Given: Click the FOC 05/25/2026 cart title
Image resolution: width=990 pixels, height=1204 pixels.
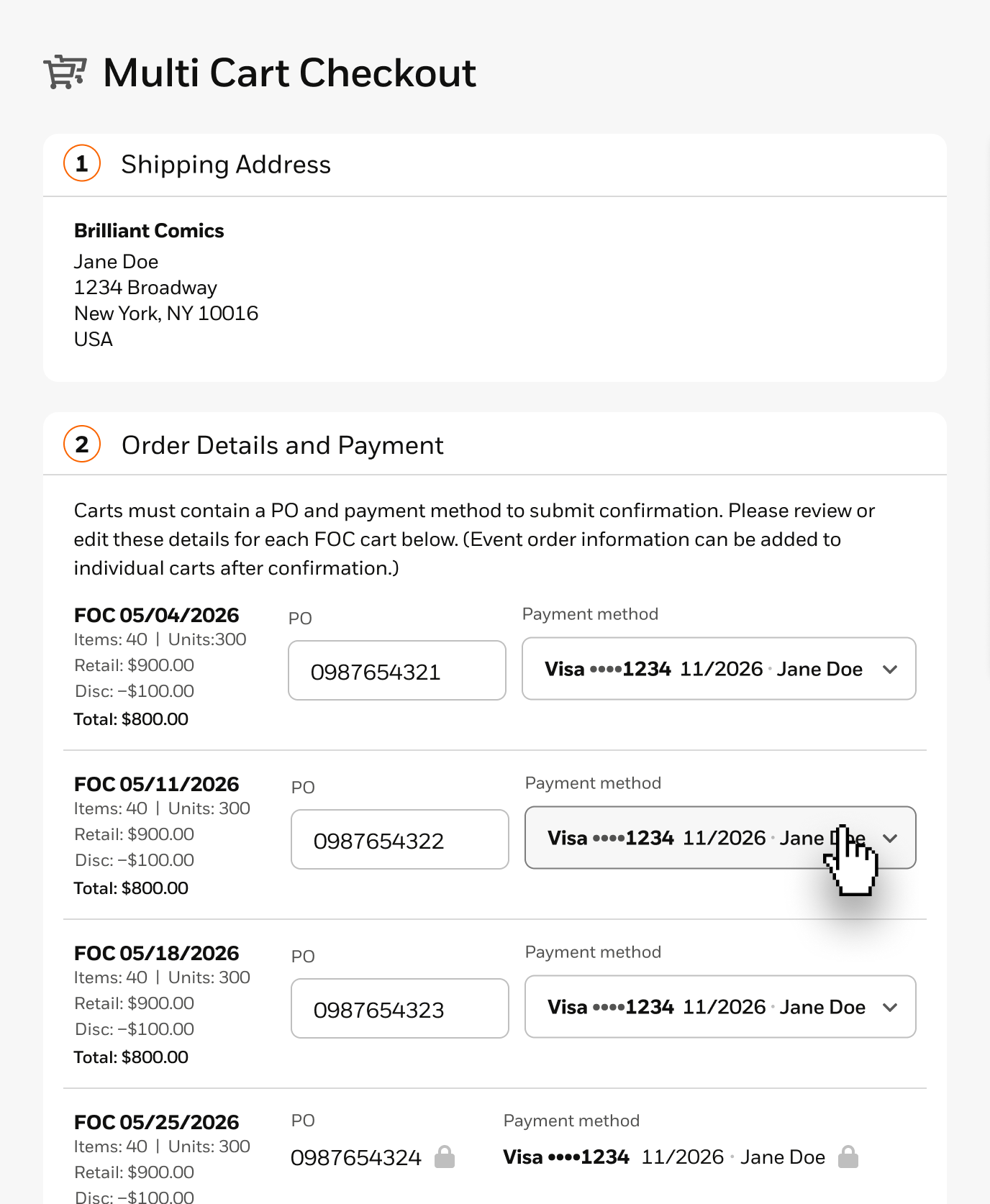Looking at the screenshot, I should point(156,1123).
